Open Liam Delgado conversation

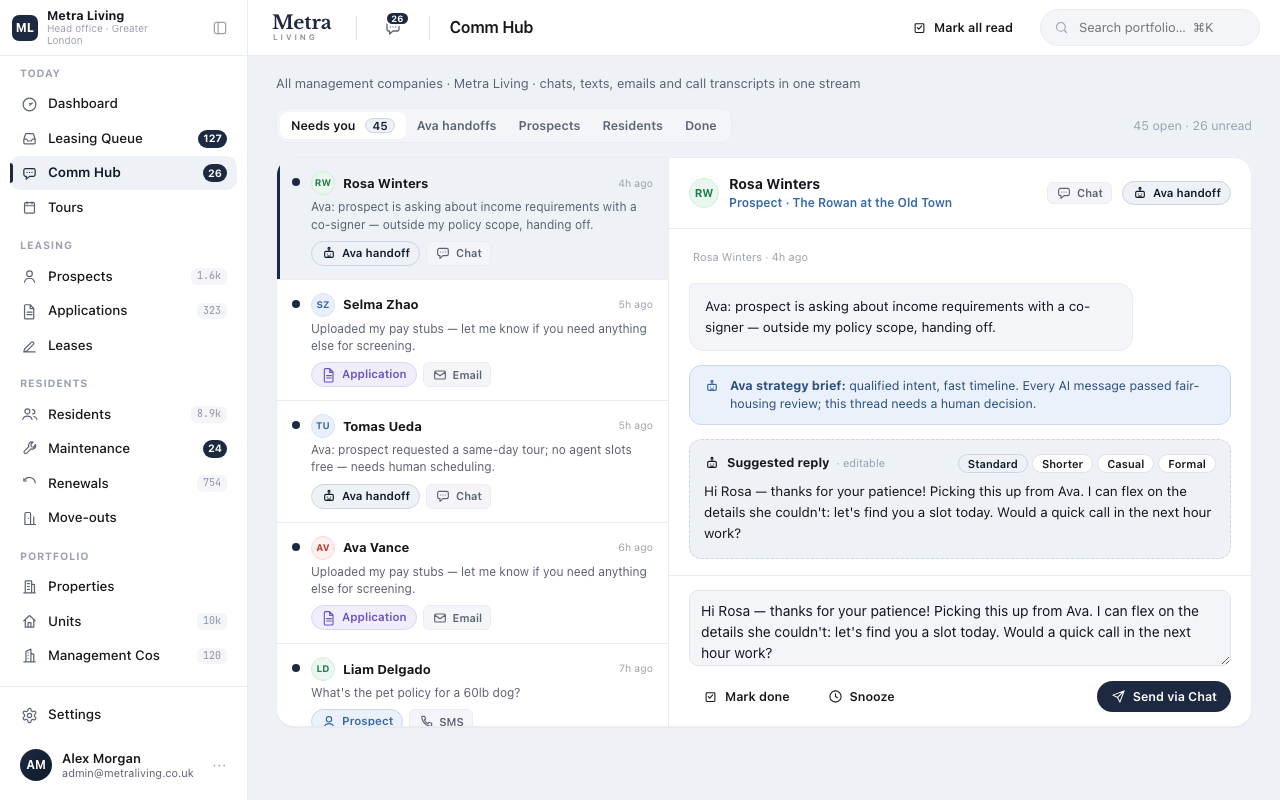pyautogui.click(x=472, y=686)
